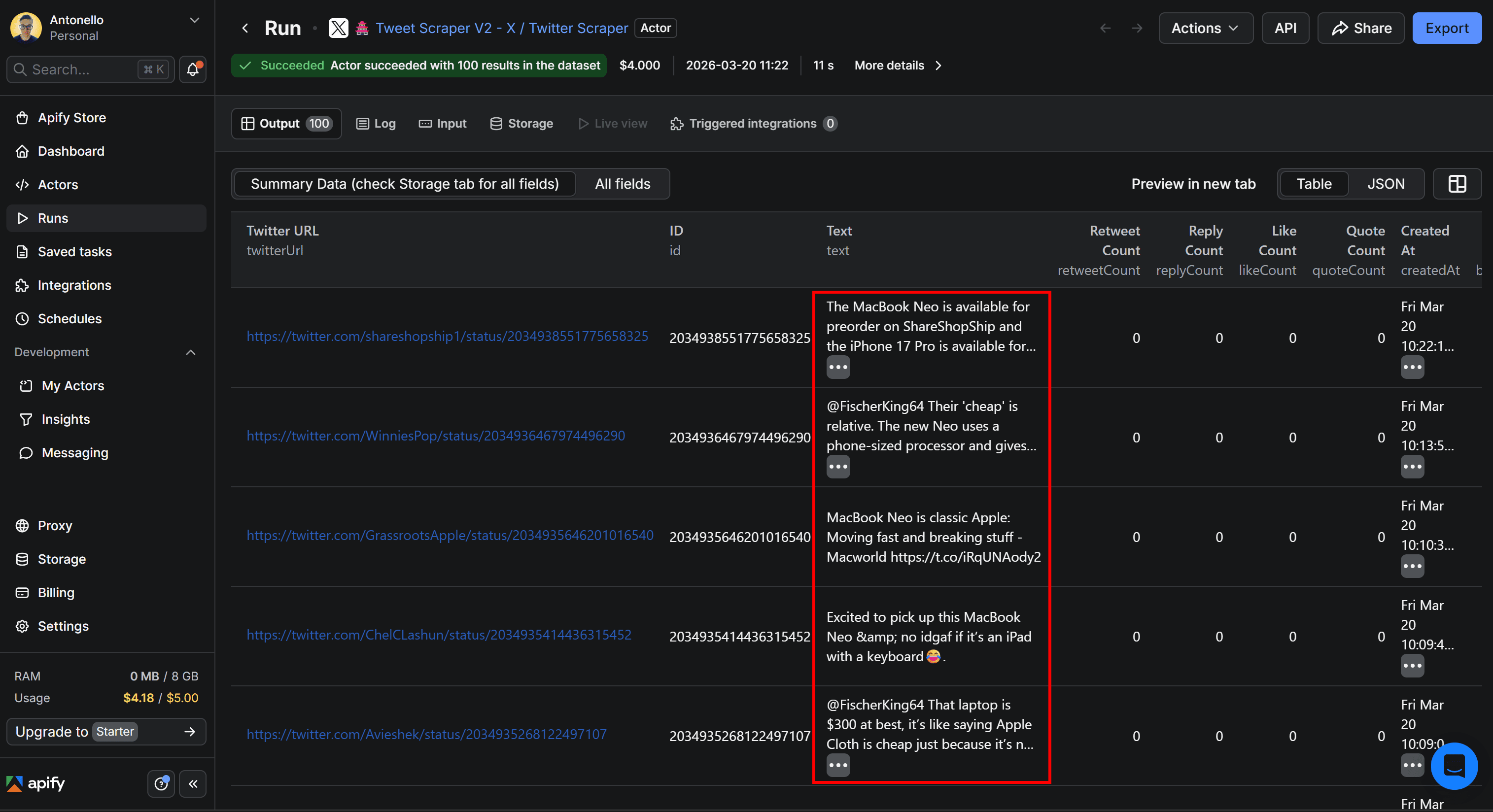
Task: Expand the Antonello account menu
Action: (x=195, y=20)
